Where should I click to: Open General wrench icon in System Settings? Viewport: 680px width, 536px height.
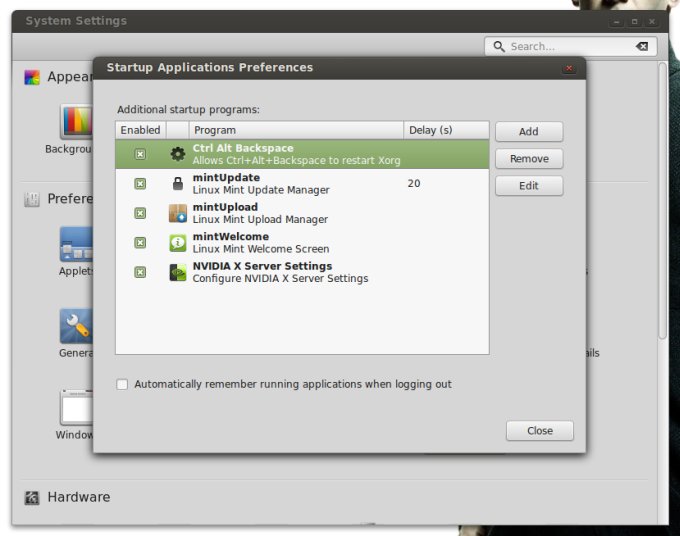click(76, 326)
